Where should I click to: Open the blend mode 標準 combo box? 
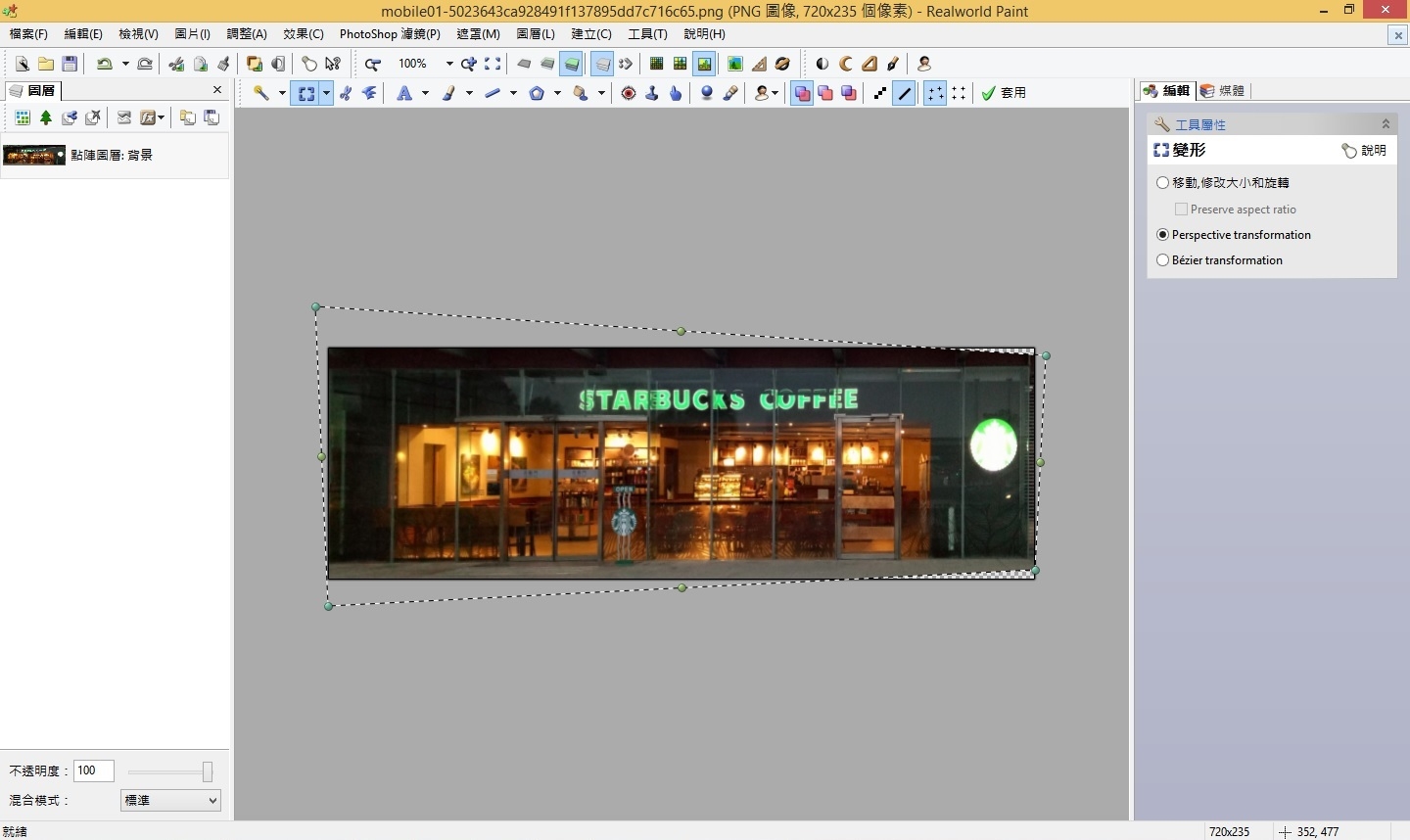pyautogui.click(x=170, y=800)
